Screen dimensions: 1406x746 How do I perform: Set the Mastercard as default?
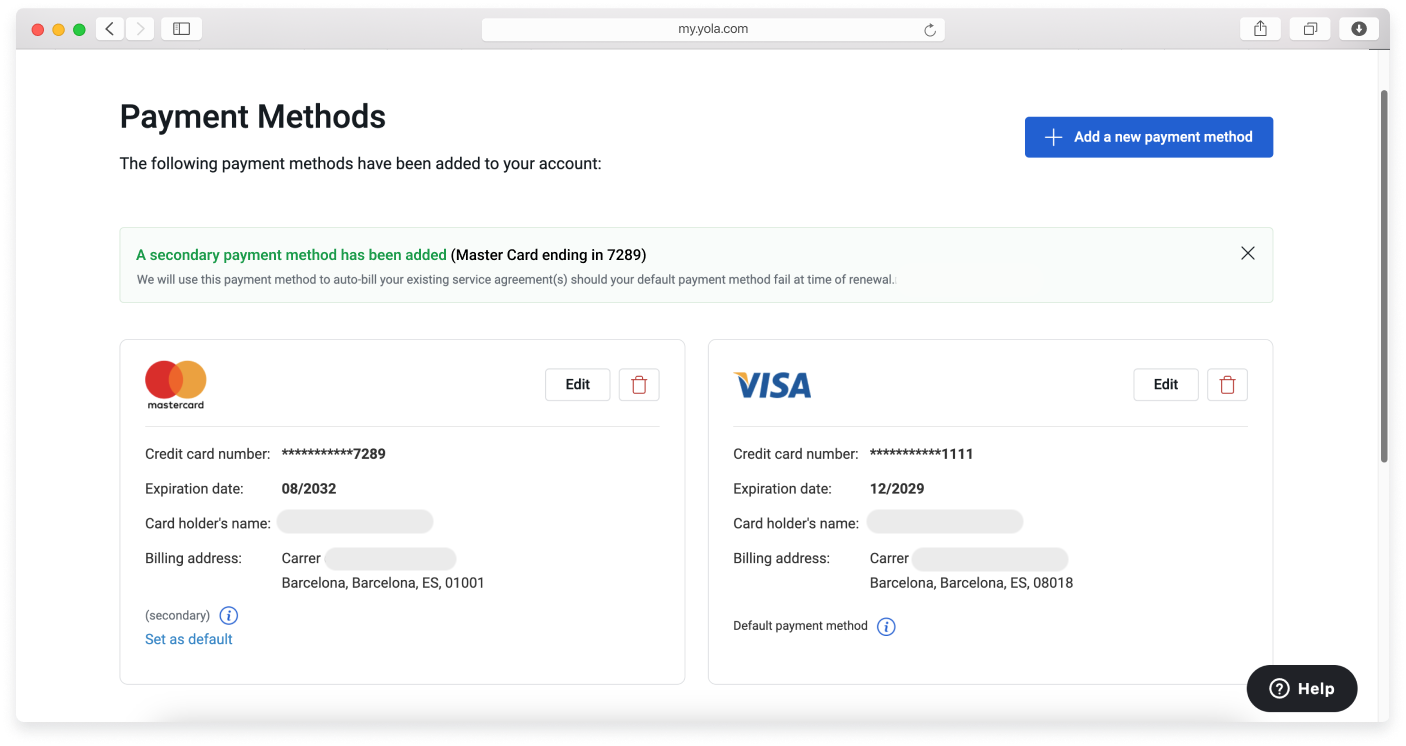click(188, 639)
